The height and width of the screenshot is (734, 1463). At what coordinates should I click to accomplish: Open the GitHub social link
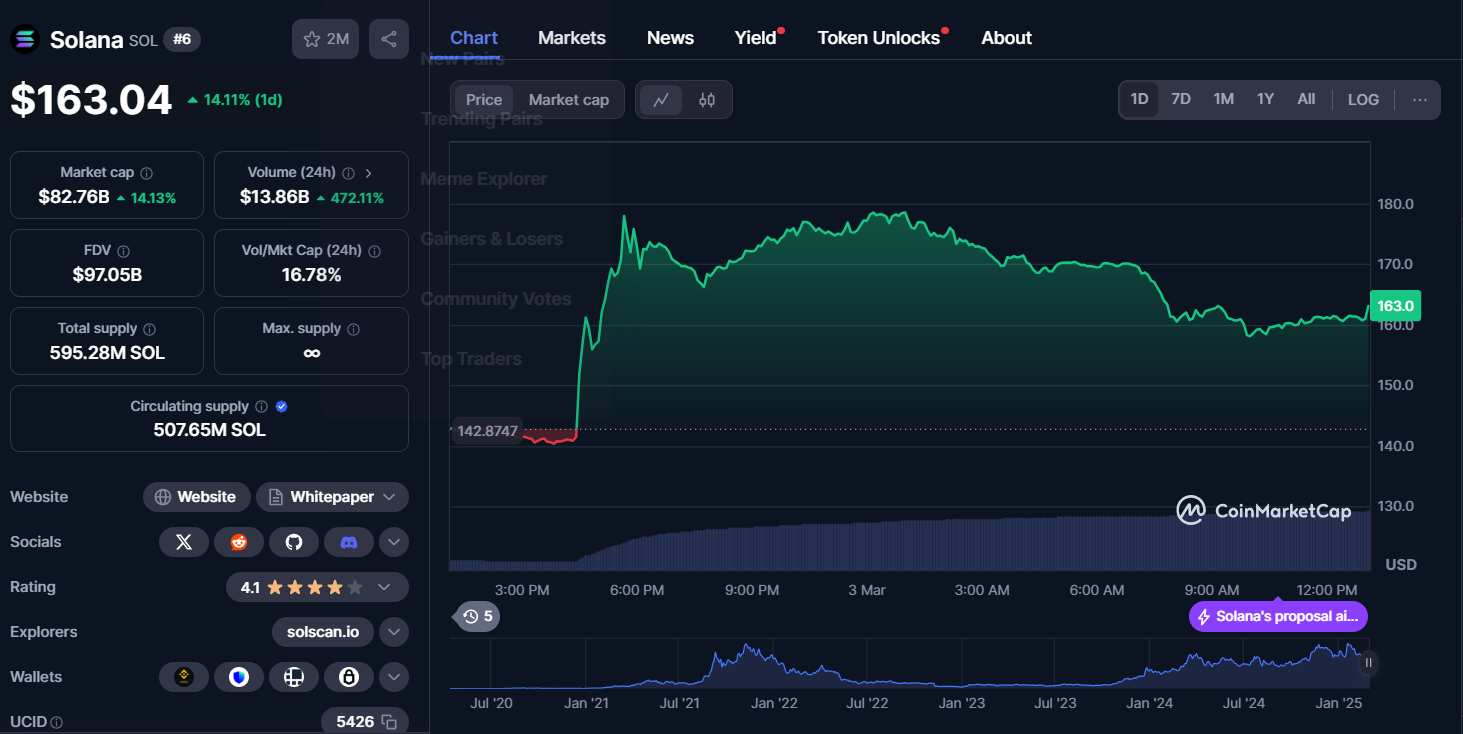click(294, 542)
